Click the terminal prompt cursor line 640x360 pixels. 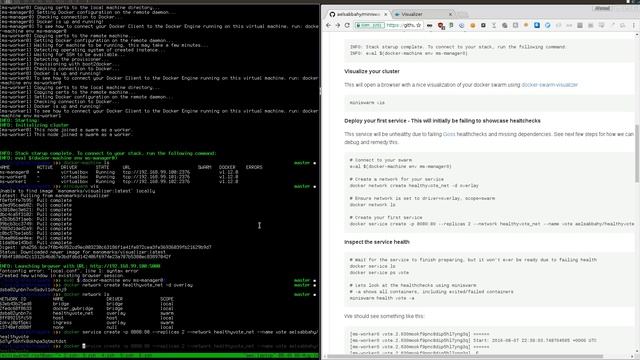click(x=159, y=346)
